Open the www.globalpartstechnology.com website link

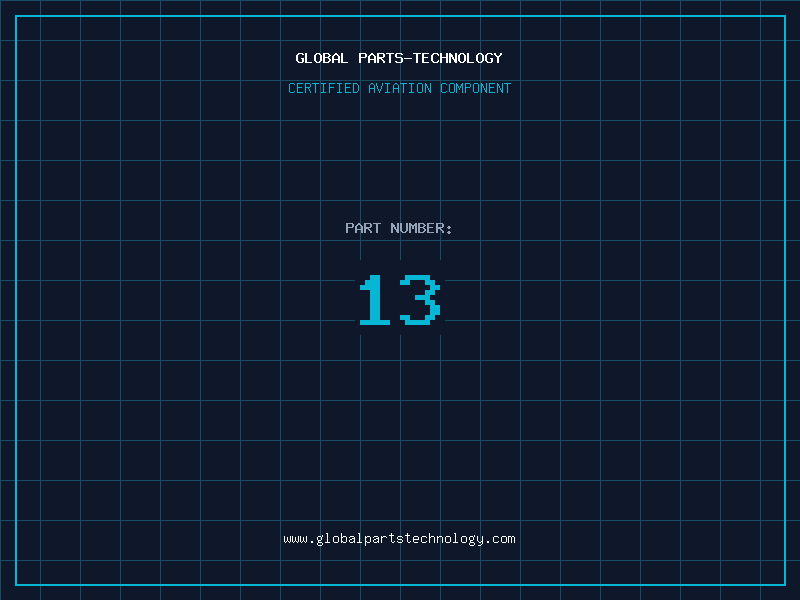[399, 539]
